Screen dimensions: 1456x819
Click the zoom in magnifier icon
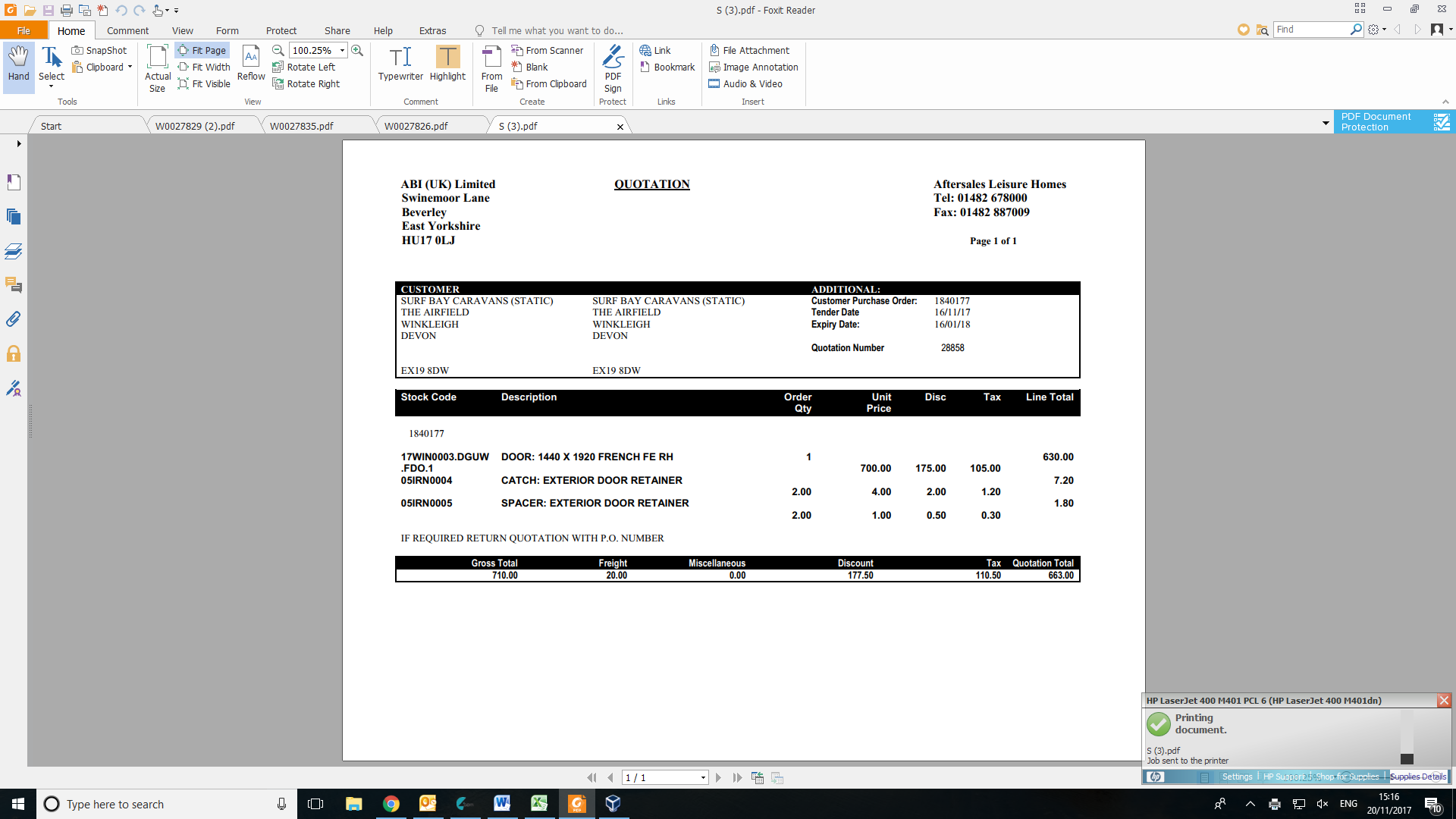tap(357, 50)
